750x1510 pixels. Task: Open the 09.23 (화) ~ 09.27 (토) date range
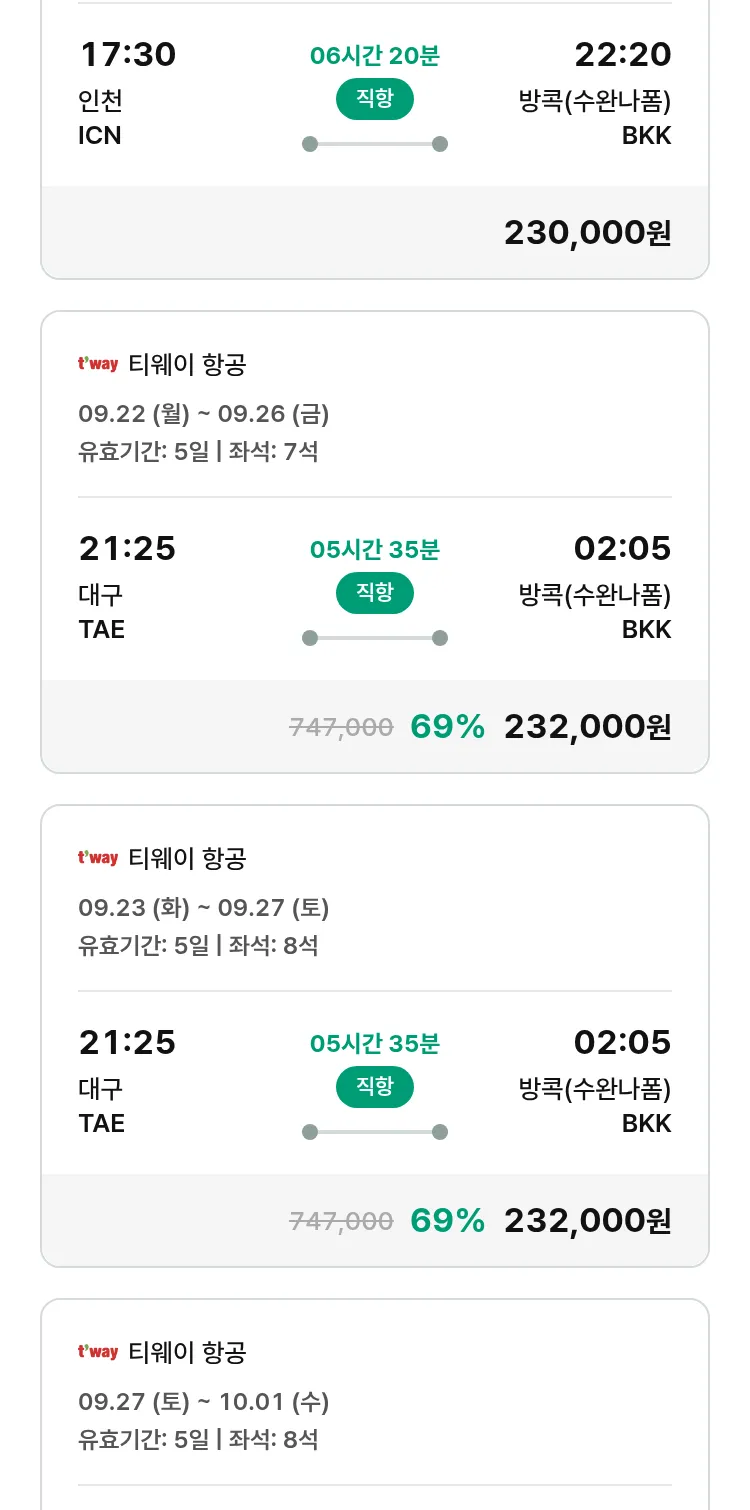point(204,908)
